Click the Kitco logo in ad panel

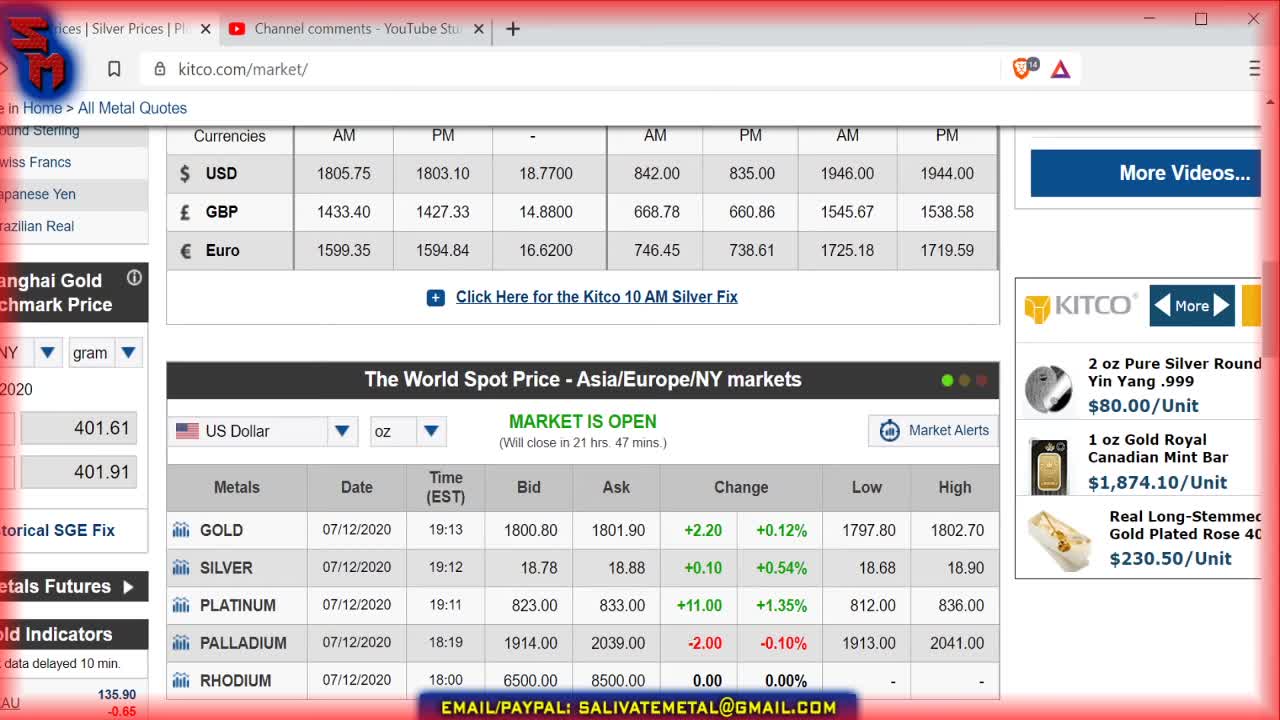click(x=1081, y=306)
